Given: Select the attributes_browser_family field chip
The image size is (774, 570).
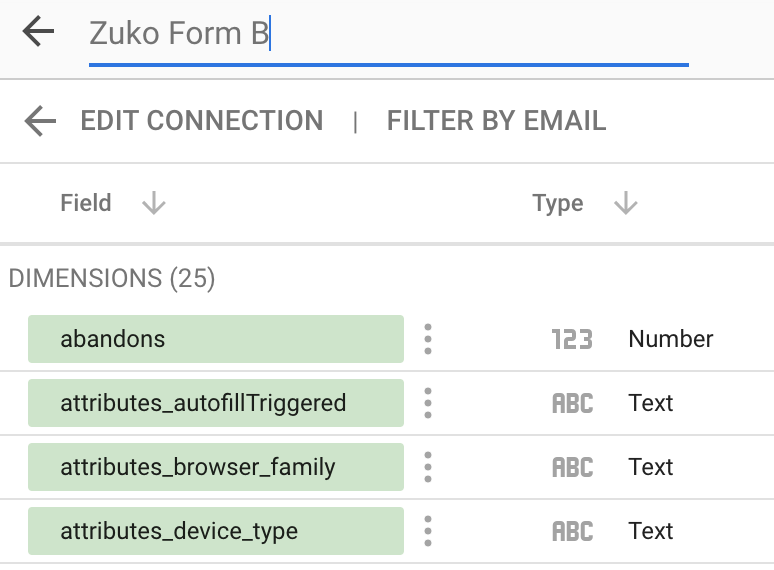Looking at the screenshot, I should (x=216, y=467).
